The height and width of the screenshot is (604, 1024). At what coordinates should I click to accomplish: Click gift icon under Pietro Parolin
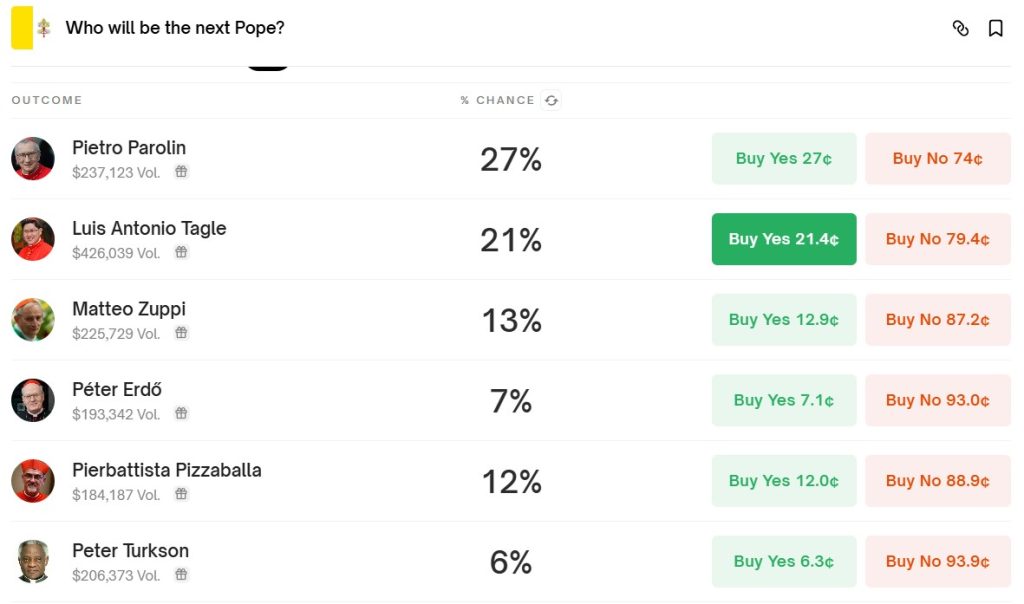click(181, 172)
